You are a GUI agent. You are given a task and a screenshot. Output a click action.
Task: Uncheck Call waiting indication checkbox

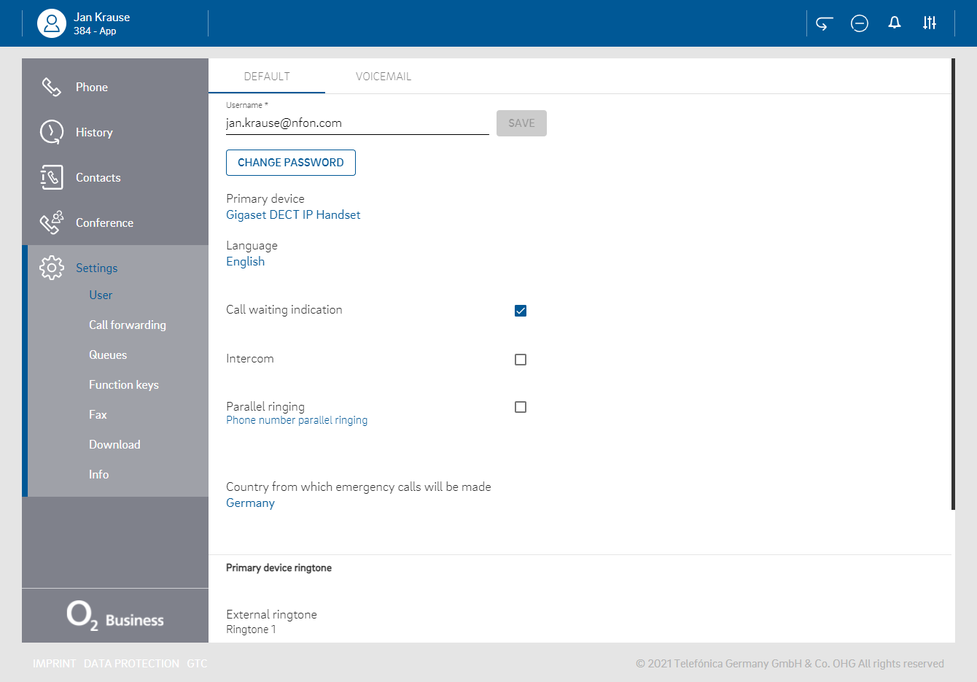[520, 311]
